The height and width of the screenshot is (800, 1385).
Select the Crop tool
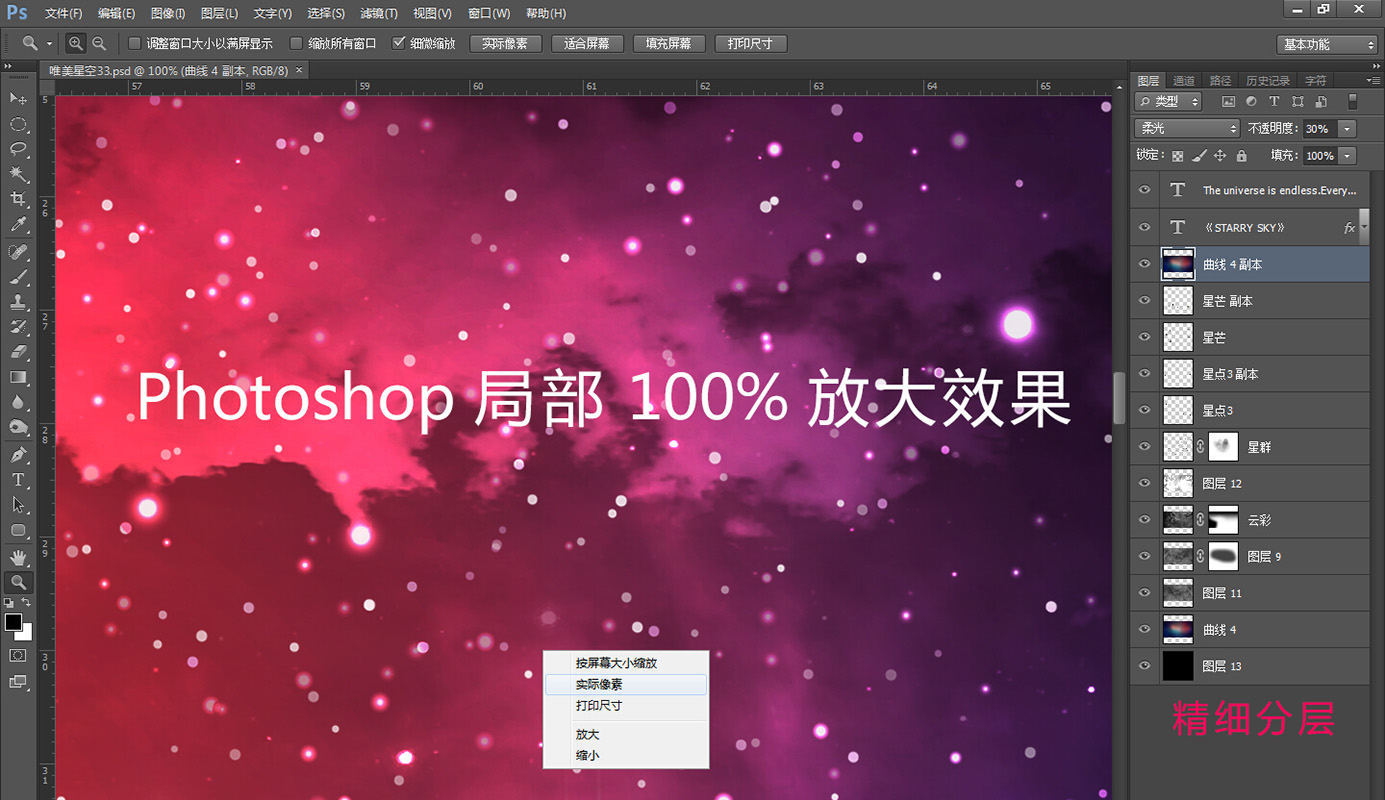pyautogui.click(x=18, y=200)
